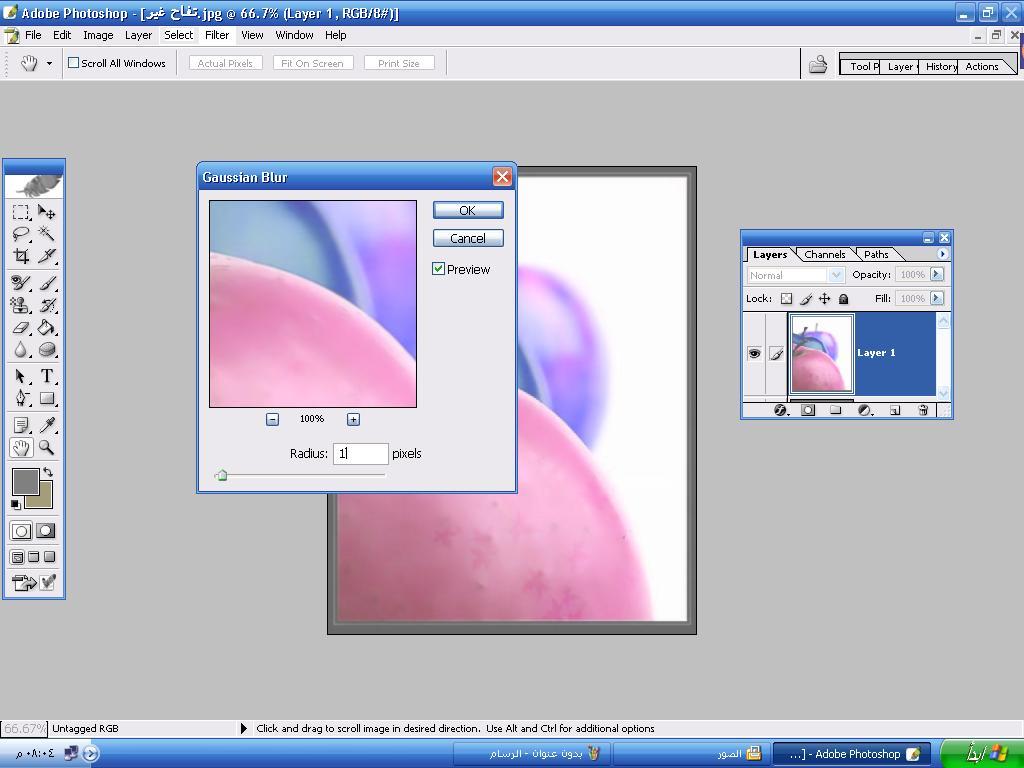Select the Healing Brush tool

(x=21, y=283)
